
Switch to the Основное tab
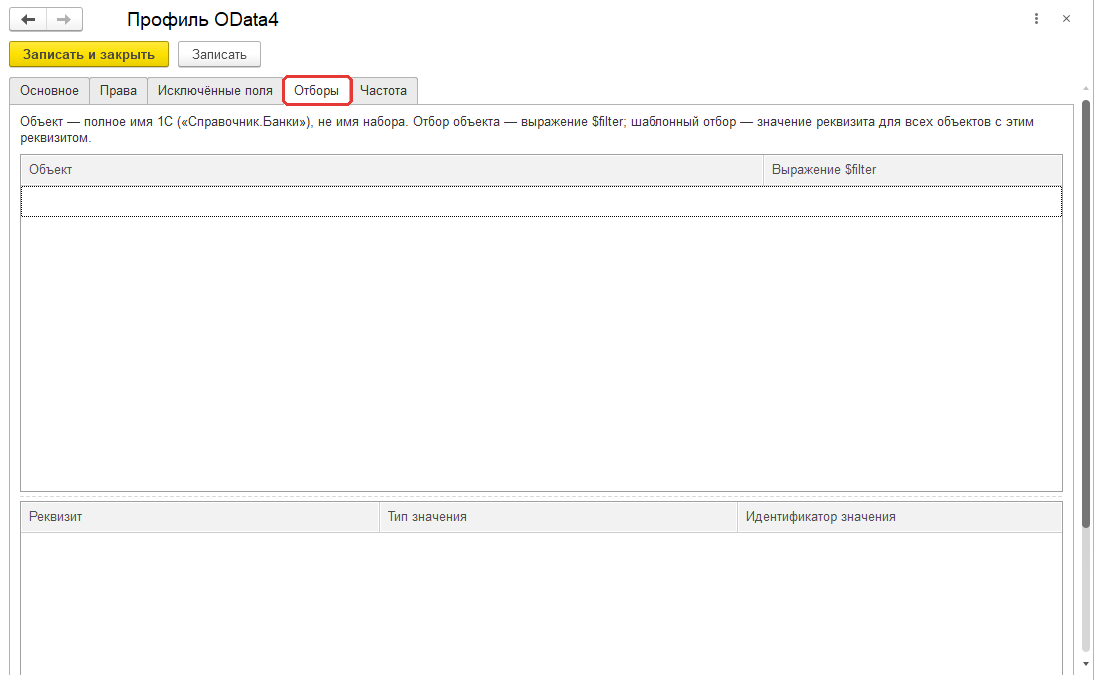tap(50, 91)
